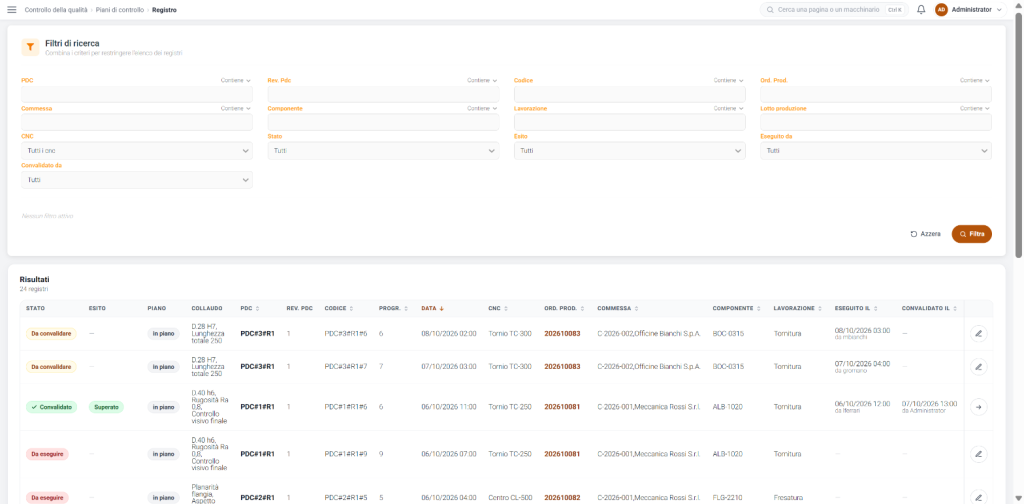Open the Eseguito da dropdown
Screen dimensions: 1024x504
pos(876,151)
